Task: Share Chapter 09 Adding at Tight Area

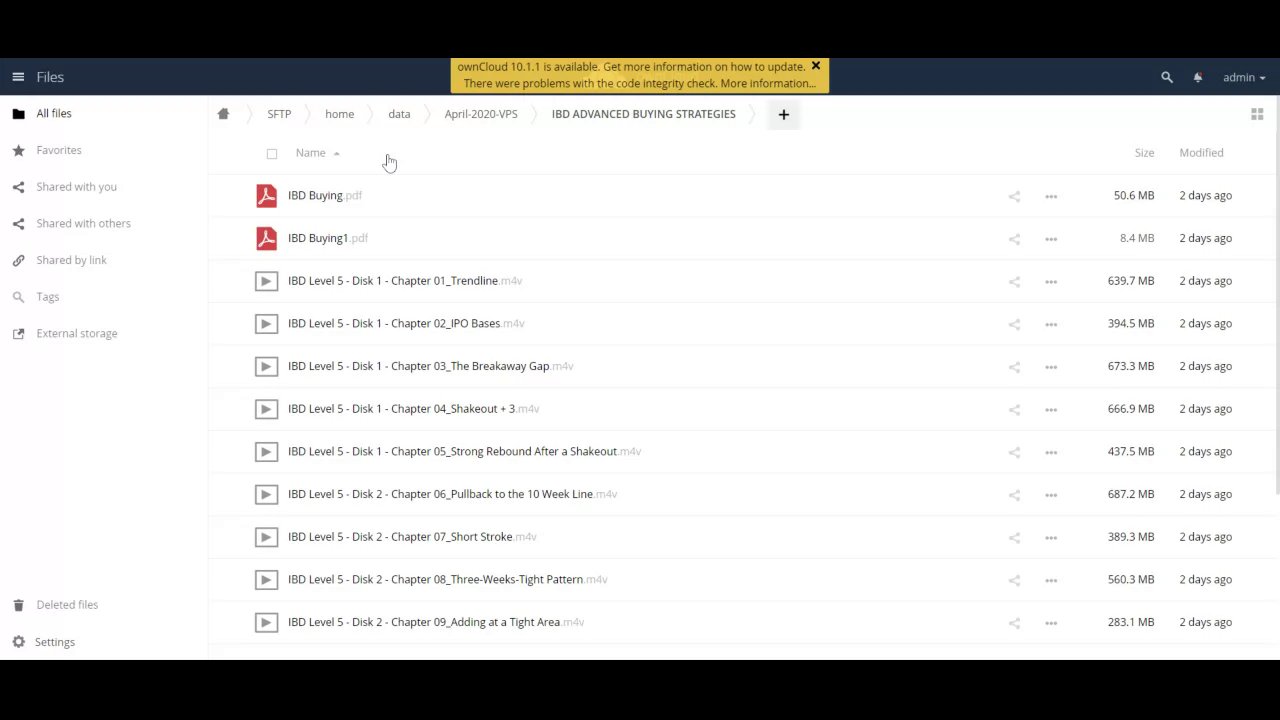Action: (x=1014, y=622)
